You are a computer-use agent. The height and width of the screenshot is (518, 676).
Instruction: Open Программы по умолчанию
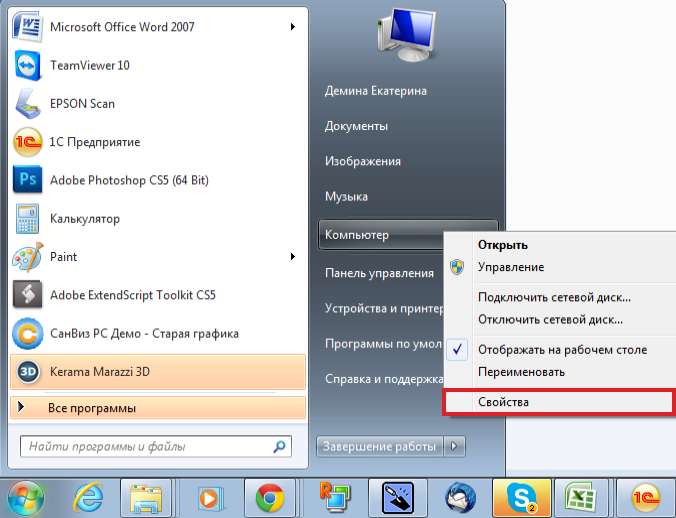[383, 344]
